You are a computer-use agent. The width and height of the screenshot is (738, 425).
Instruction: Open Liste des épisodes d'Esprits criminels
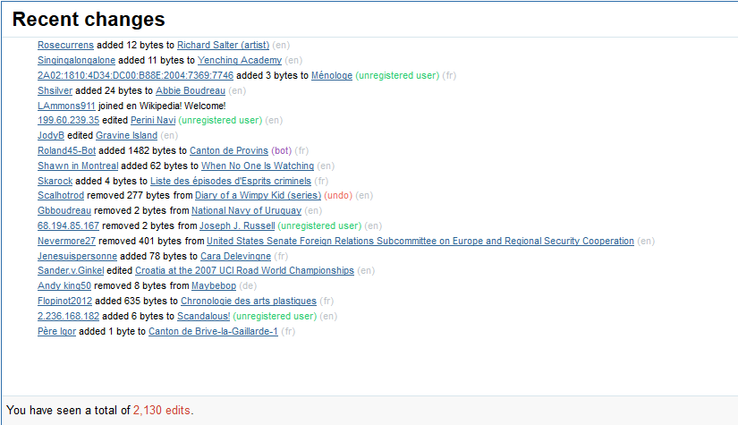(231, 181)
